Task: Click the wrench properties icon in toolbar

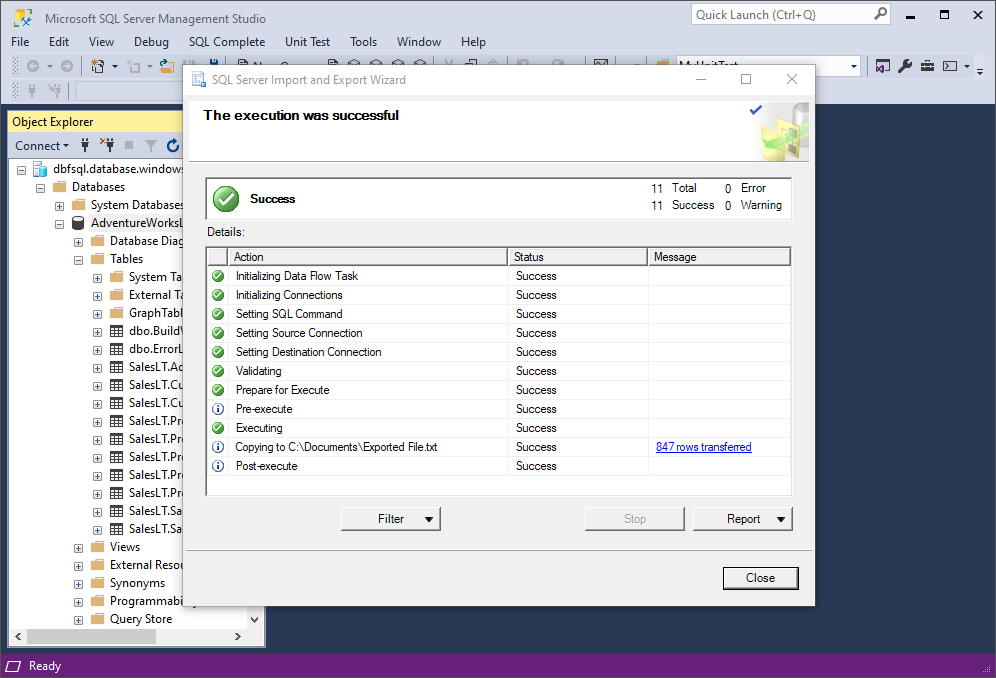Action: click(905, 65)
